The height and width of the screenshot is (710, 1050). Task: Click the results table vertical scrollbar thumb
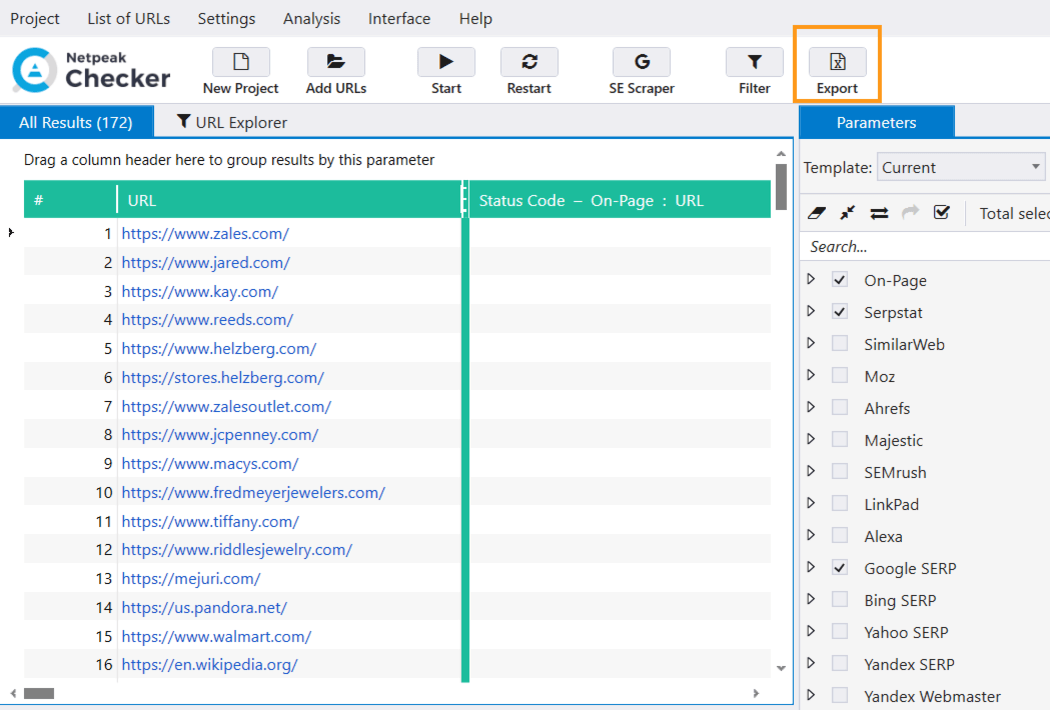pyautogui.click(x=781, y=187)
